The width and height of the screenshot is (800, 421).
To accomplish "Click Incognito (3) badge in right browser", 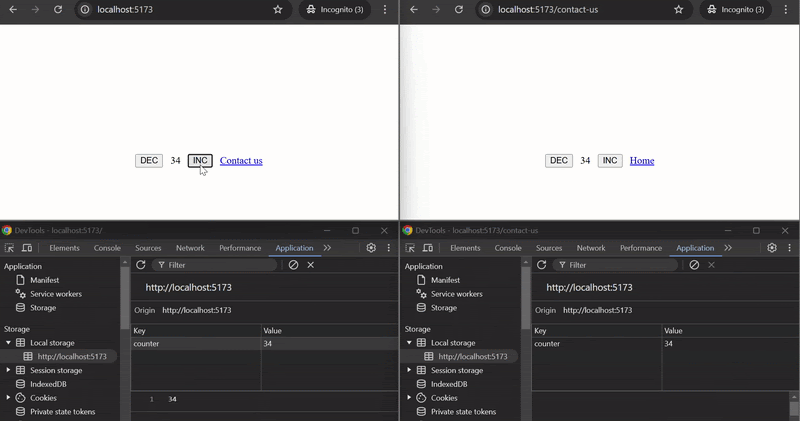I will (x=736, y=9).
